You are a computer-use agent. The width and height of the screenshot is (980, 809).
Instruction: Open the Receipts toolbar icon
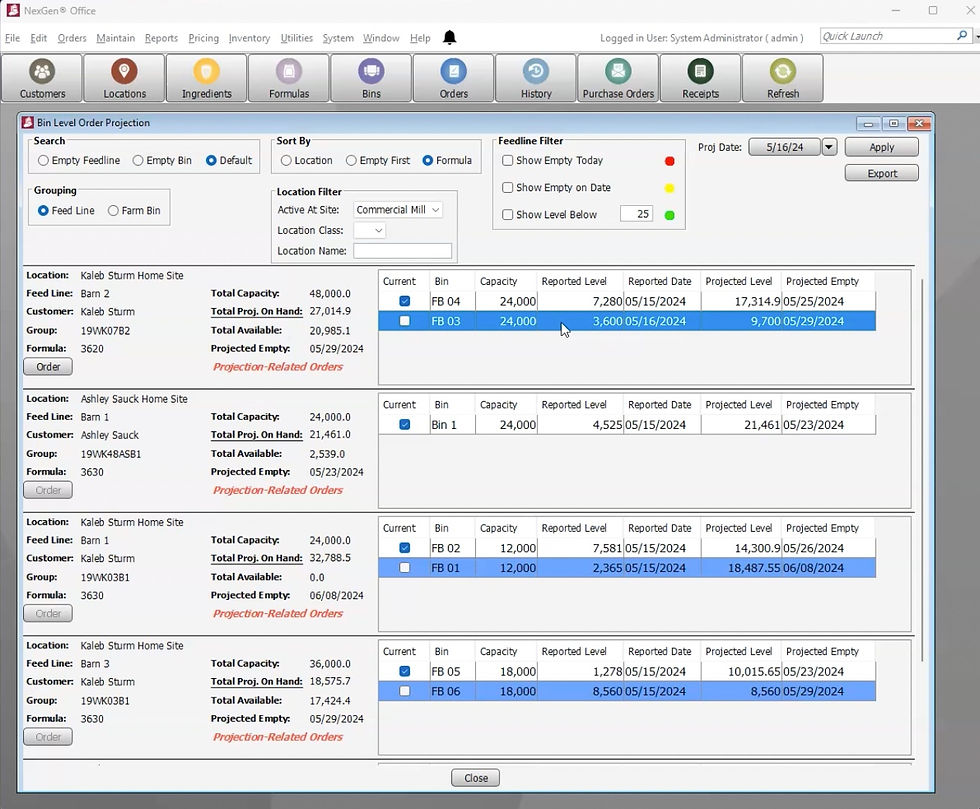(x=701, y=78)
